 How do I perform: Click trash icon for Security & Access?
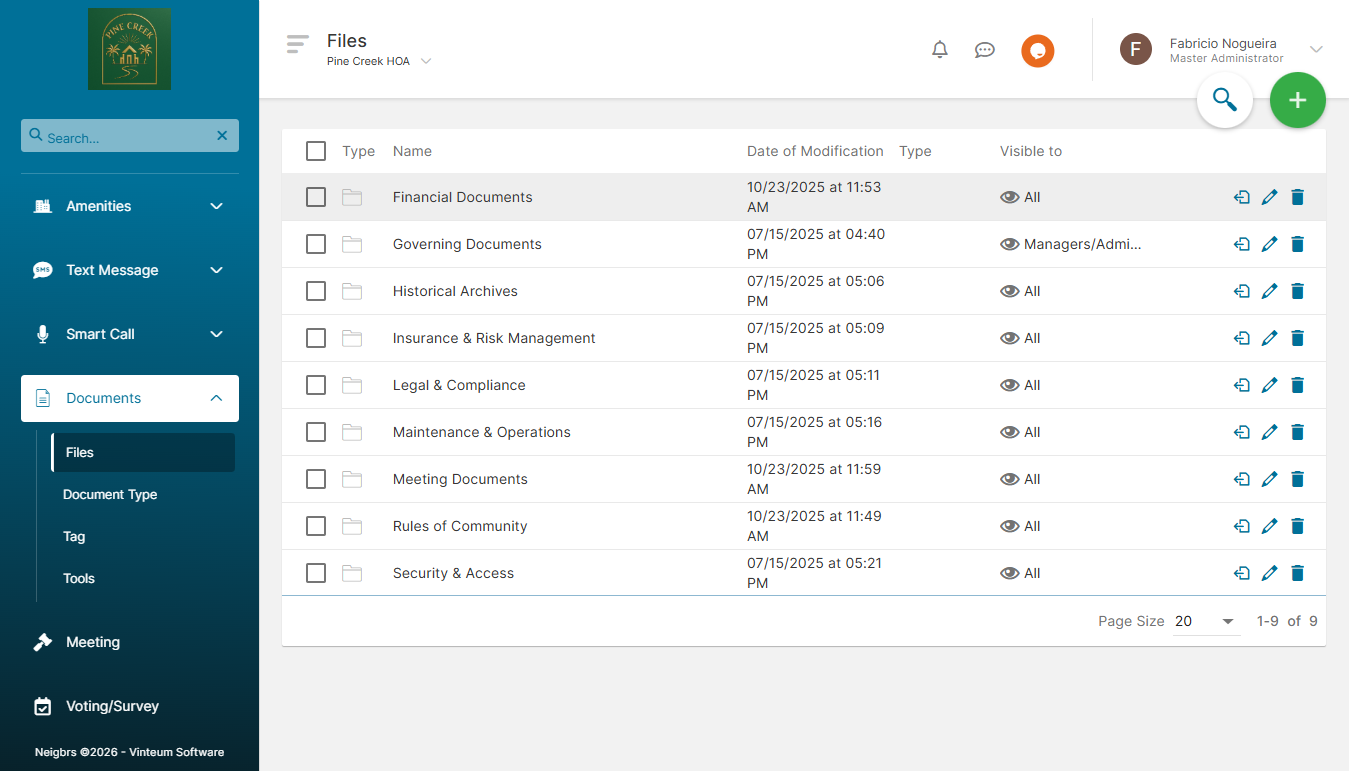[1297, 573]
